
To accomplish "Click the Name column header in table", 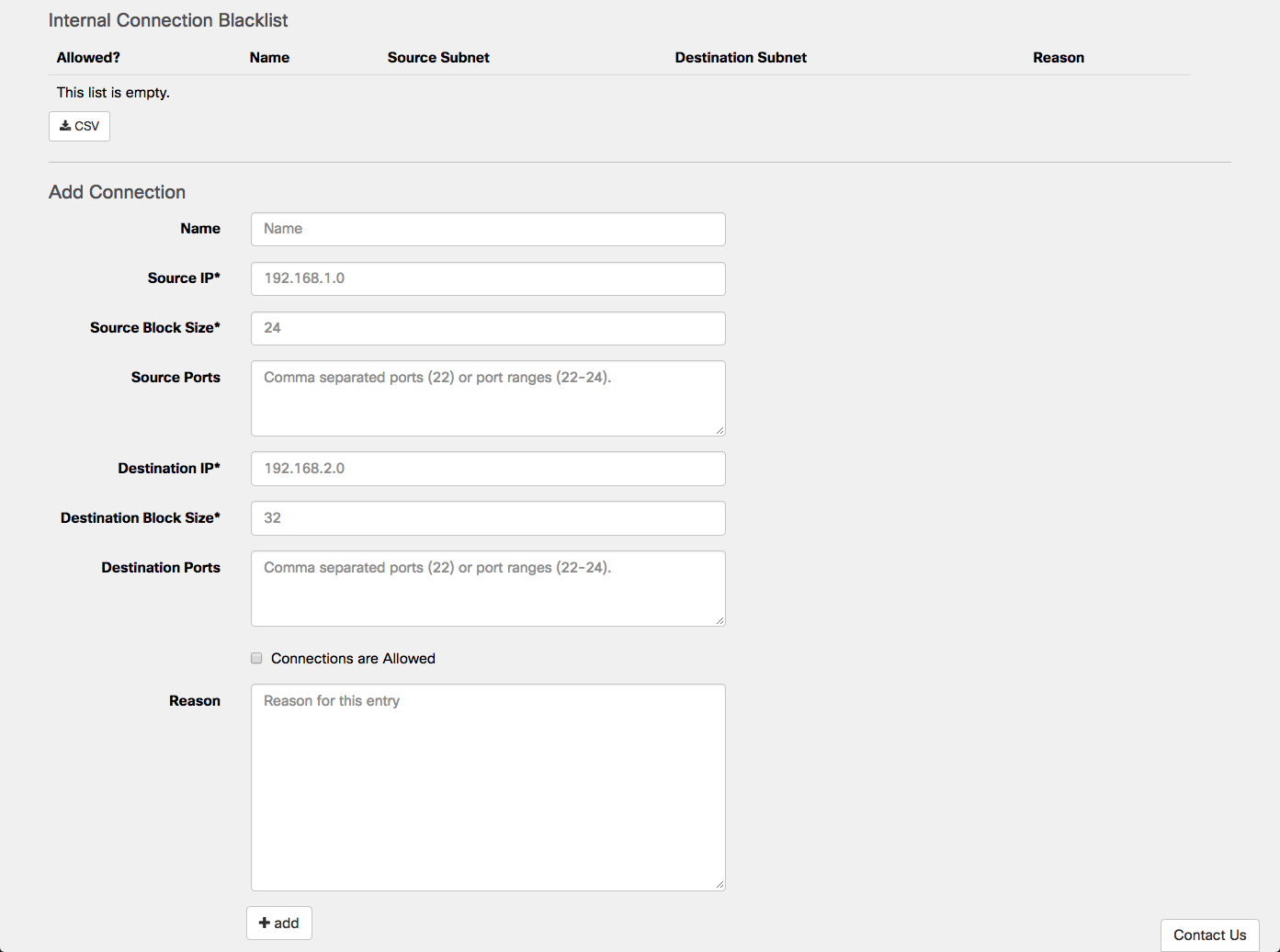I will click(269, 57).
